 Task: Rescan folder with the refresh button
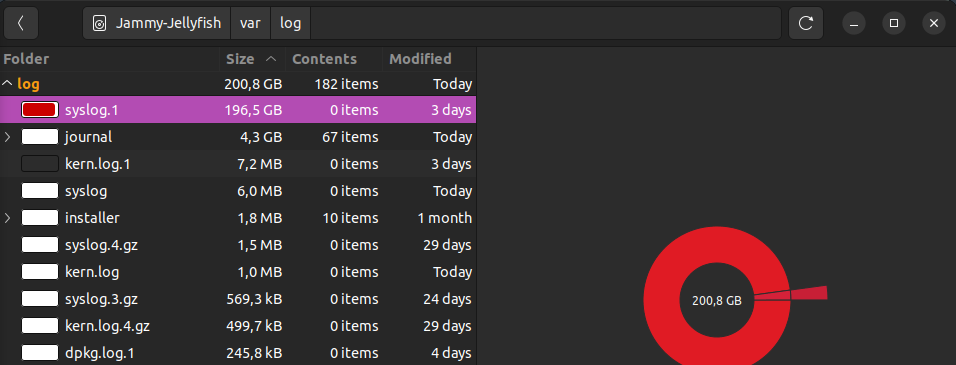pos(806,23)
